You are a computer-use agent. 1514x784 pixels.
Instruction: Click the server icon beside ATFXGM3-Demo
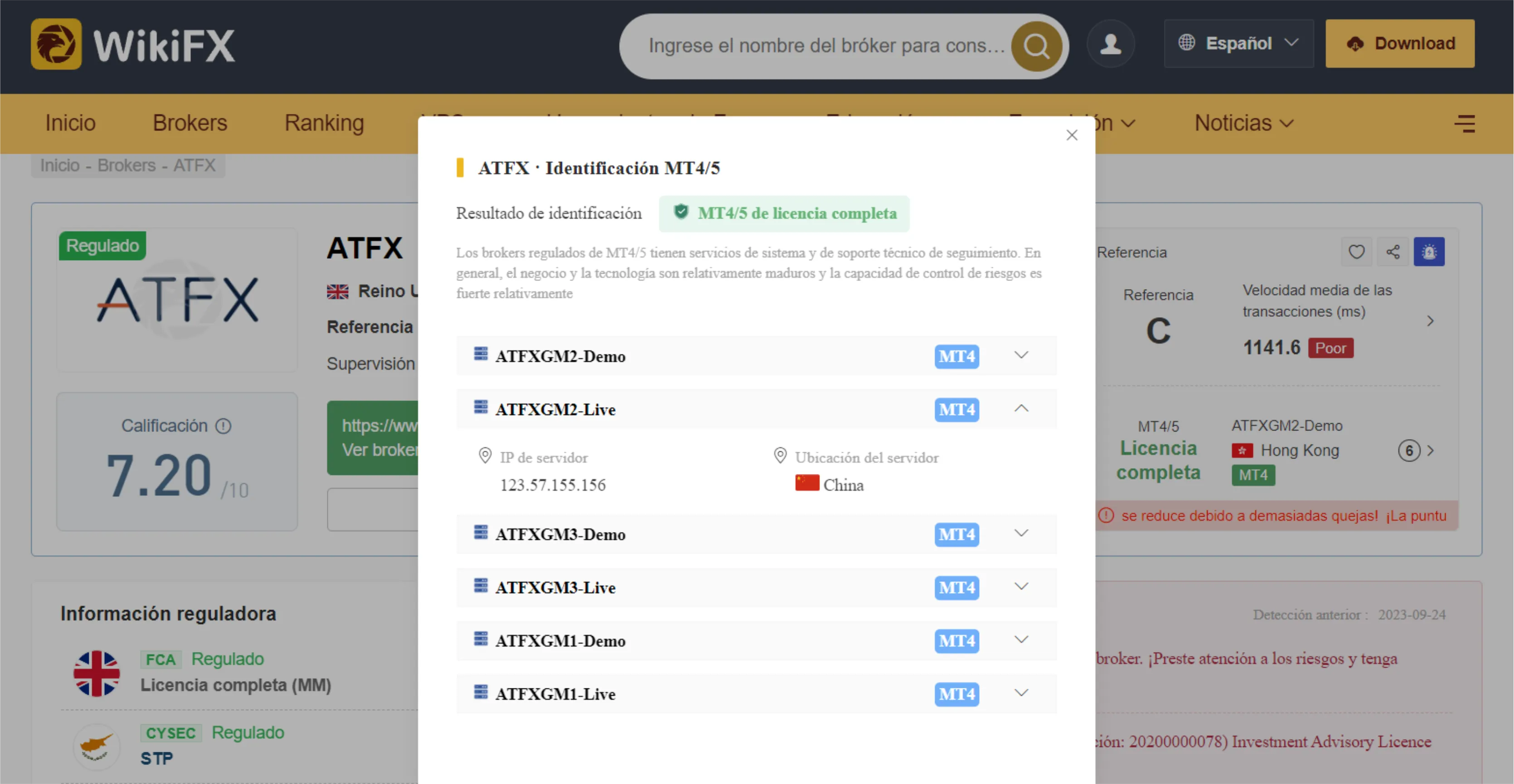[x=481, y=532]
